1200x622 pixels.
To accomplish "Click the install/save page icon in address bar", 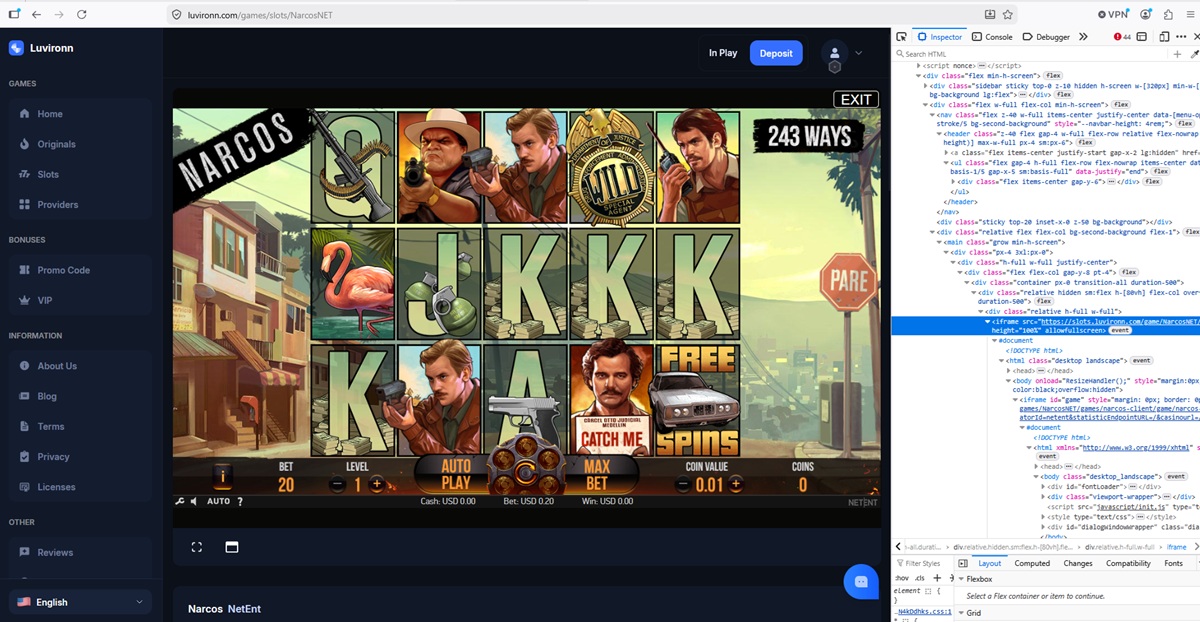I will (x=990, y=14).
